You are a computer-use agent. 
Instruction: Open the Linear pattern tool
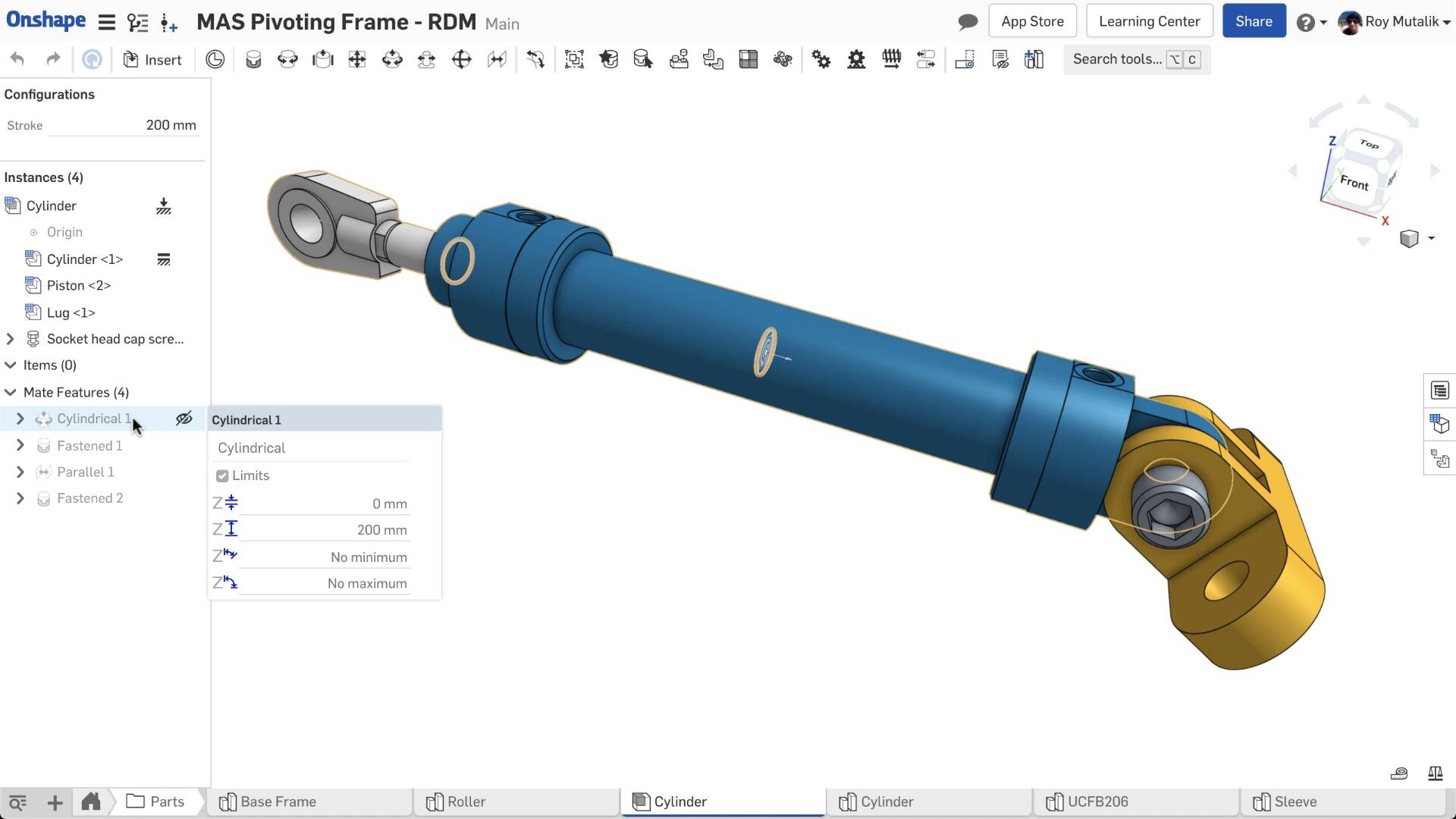click(x=748, y=59)
